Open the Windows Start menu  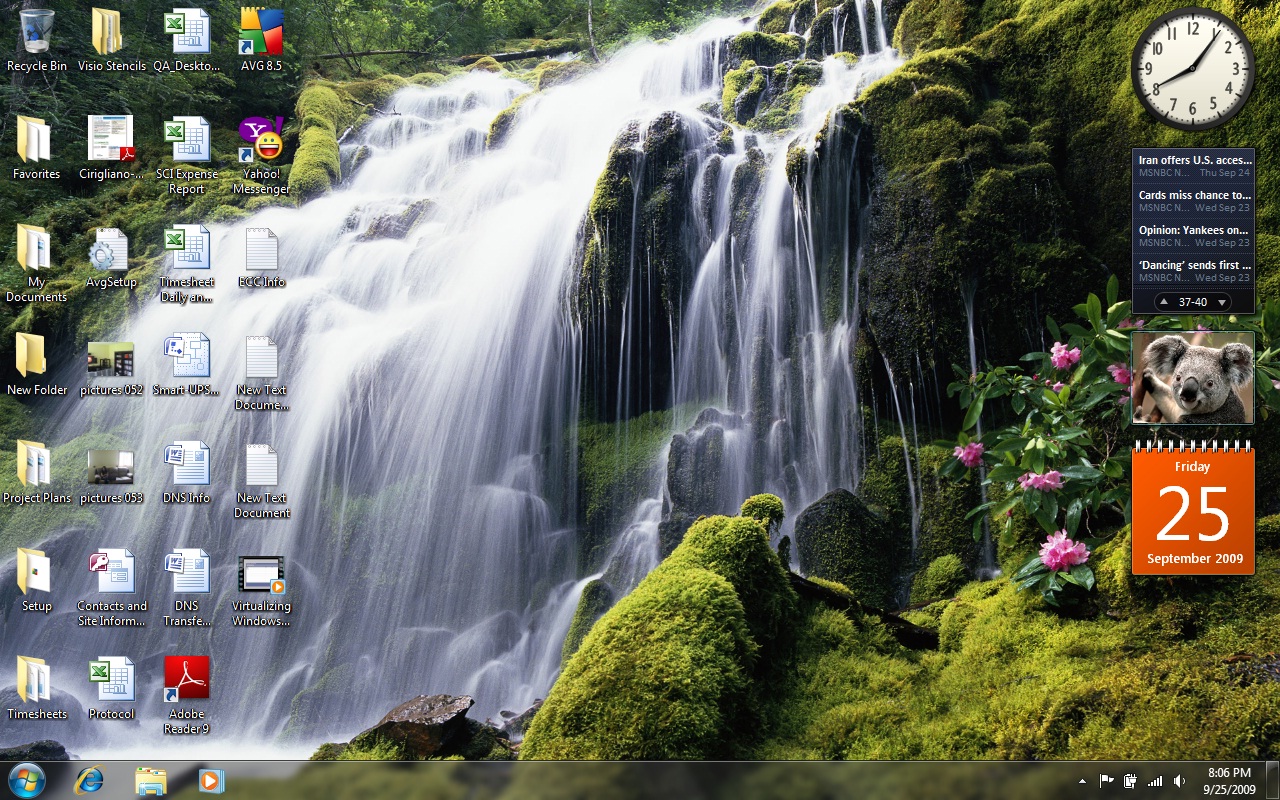pyautogui.click(x=26, y=780)
